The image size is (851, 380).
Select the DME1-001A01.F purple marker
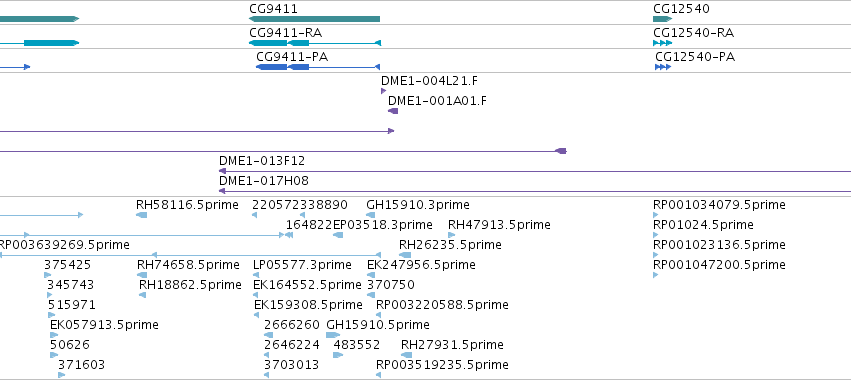tap(393, 111)
